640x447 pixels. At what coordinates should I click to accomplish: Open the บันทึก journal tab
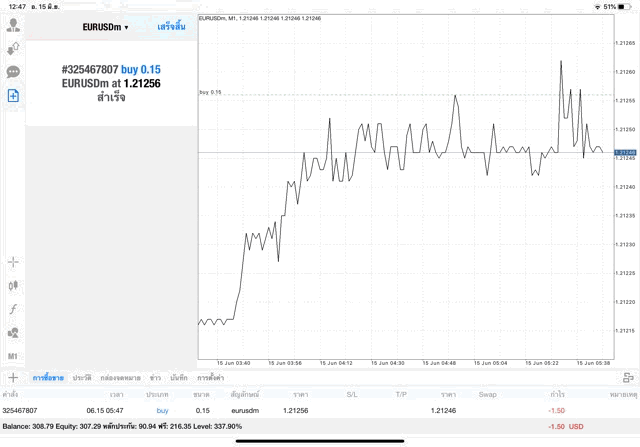point(179,378)
